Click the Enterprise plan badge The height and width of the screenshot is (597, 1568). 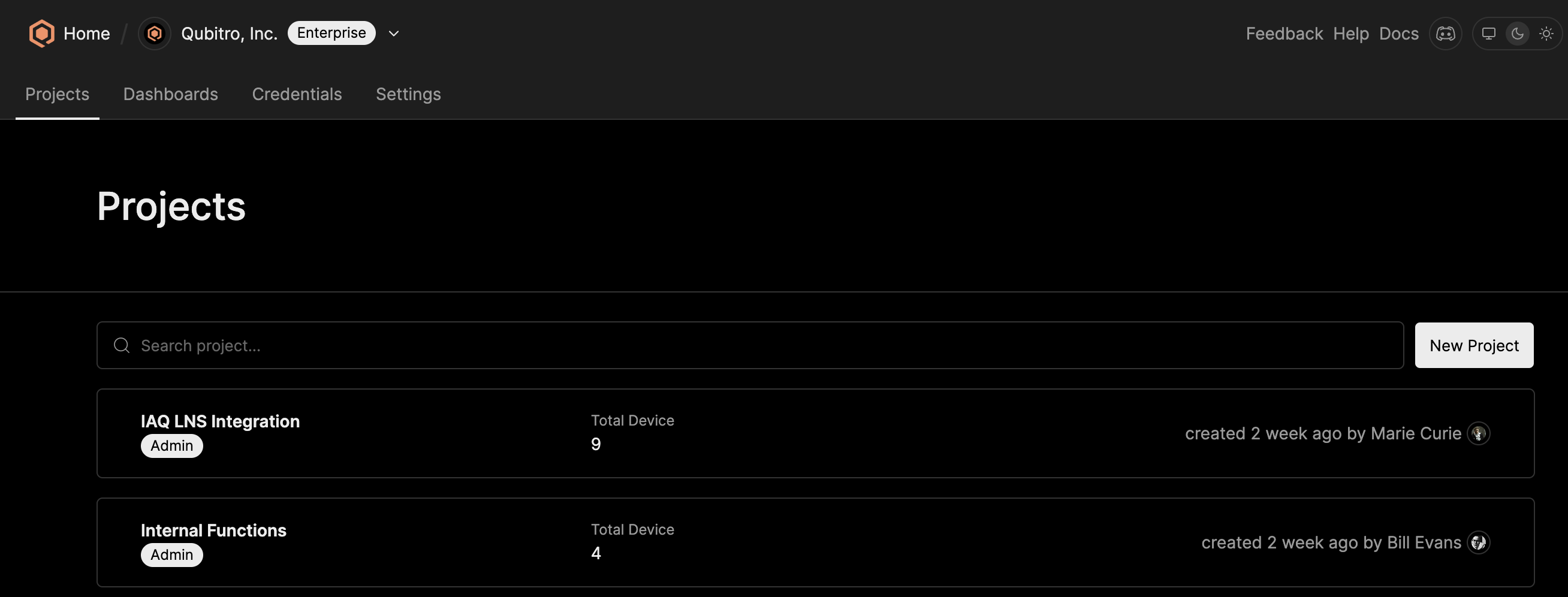pyautogui.click(x=331, y=33)
